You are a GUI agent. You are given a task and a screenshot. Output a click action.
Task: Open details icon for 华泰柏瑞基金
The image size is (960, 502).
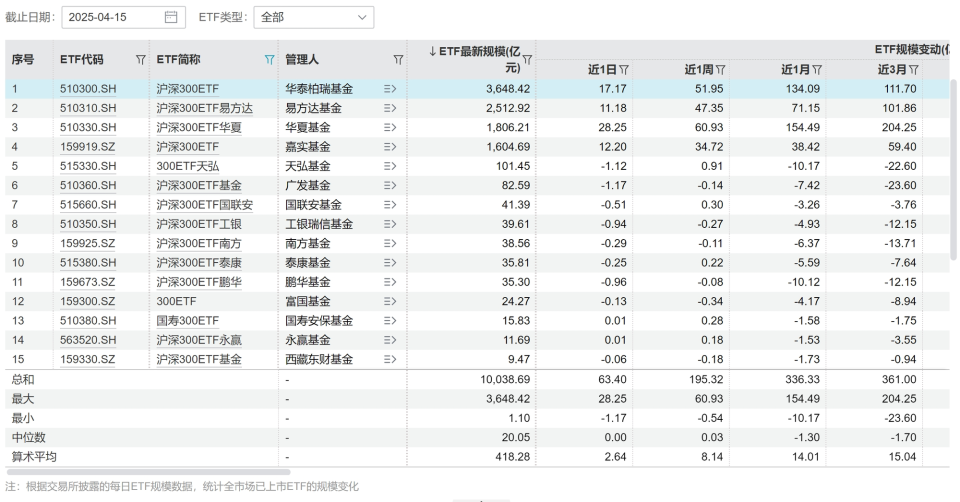[x=390, y=89]
